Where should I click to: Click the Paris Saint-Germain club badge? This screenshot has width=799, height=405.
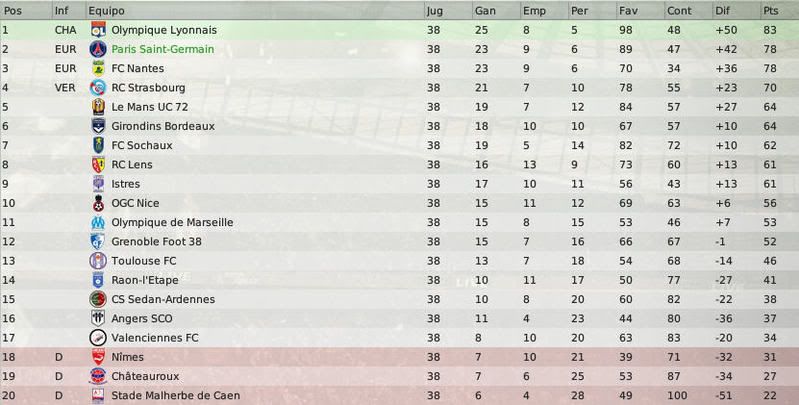tap(98, 49)
